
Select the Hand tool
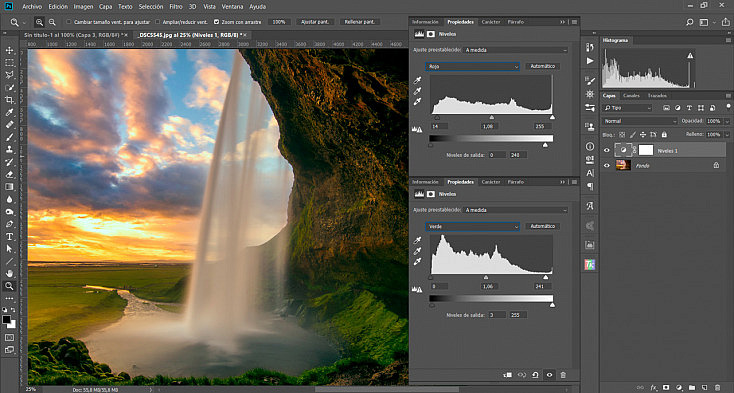(x=9, y=274)
